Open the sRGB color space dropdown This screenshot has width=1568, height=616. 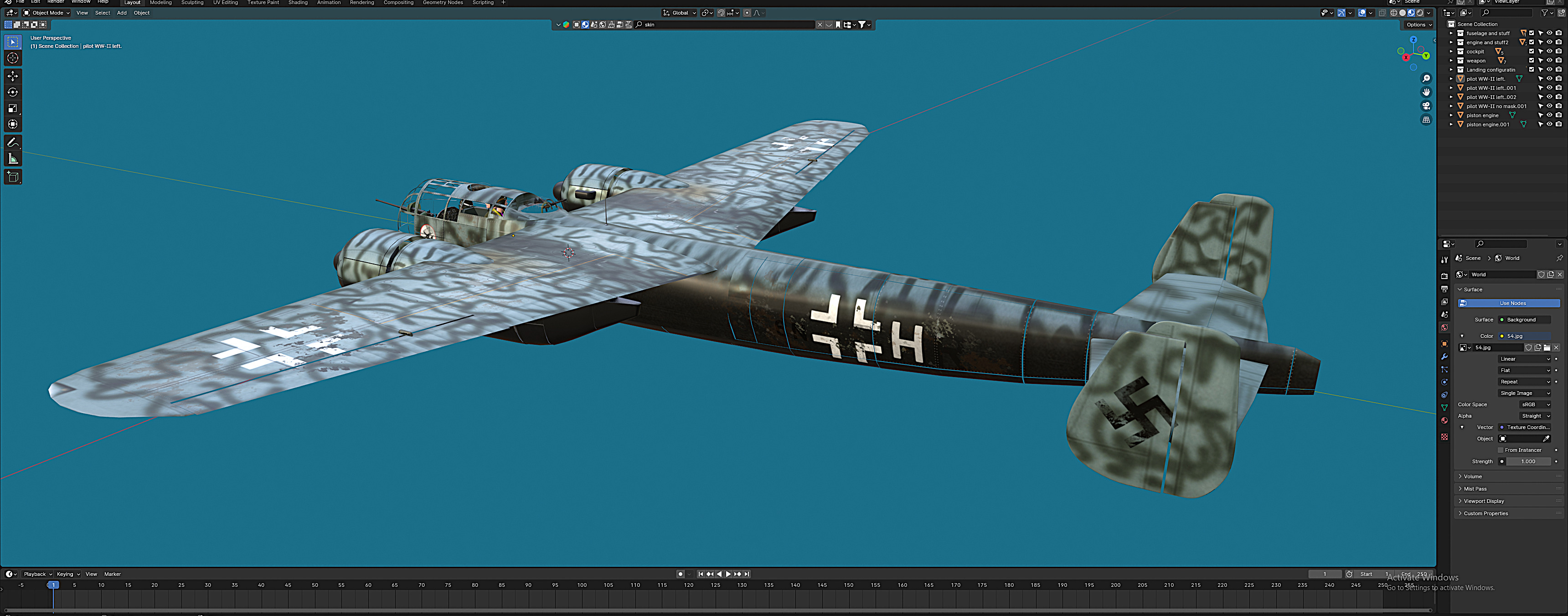(x=1535, y=405)
